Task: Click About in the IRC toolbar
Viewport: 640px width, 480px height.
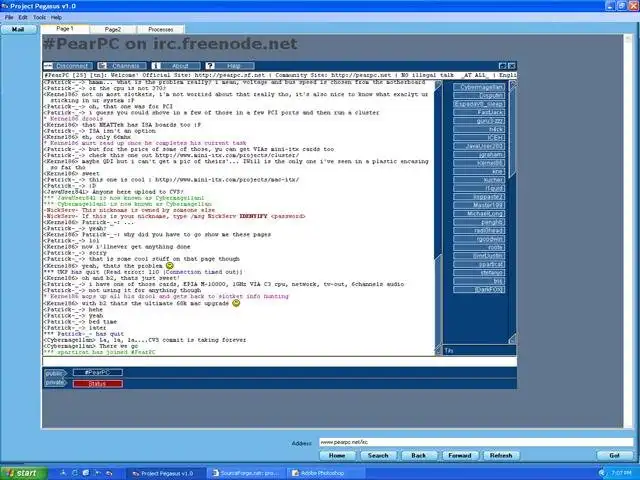Action: [x=176, y=66]
